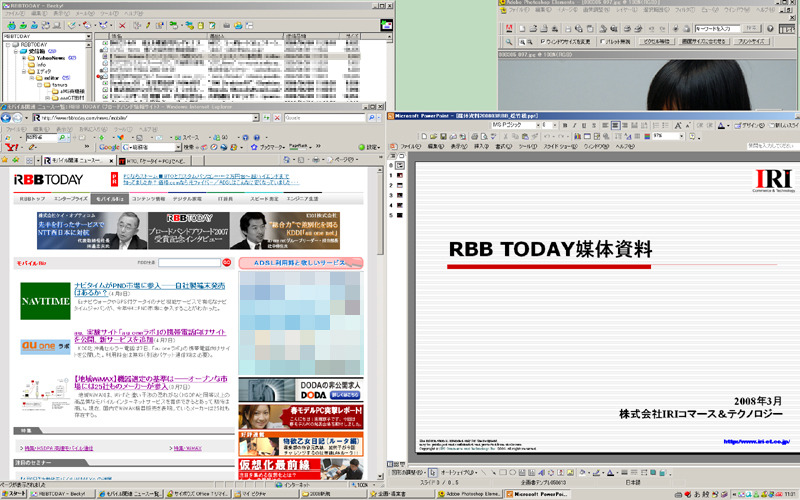The image size is (800, 500).
Task: Click Save icon in PowerPoint toolbar
Action: [x=443, y=136]
